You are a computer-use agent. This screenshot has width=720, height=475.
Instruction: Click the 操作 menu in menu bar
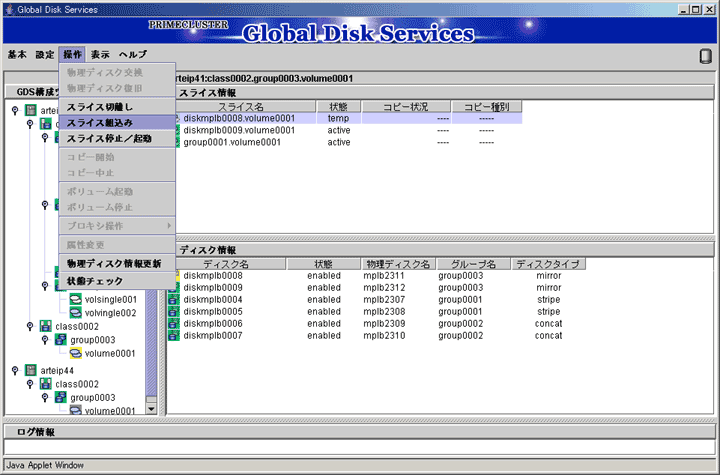tap(72, 54)
